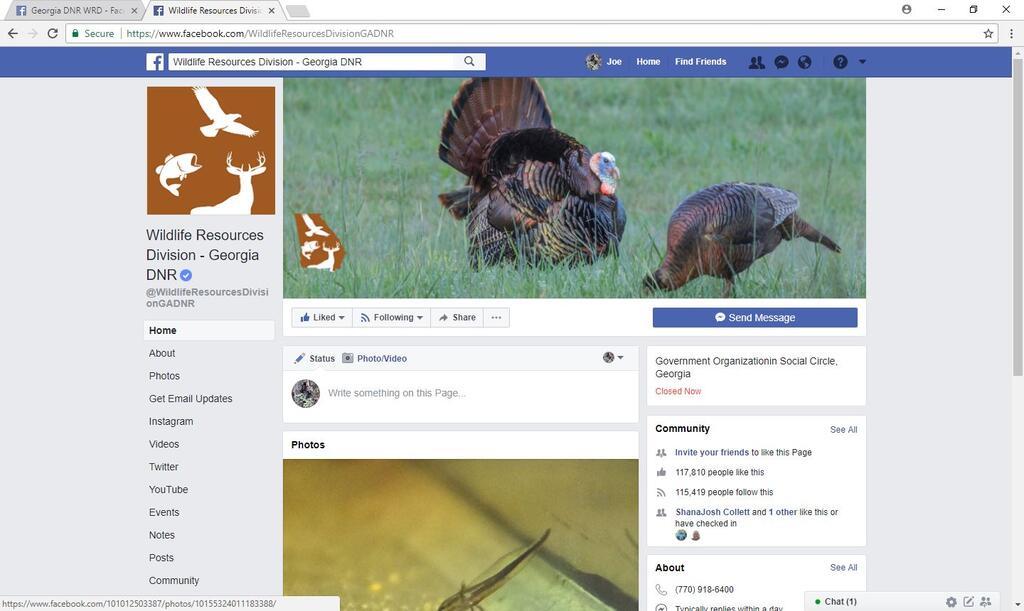
Task: Open Notifications globe icon
Action: pos(805,62)
